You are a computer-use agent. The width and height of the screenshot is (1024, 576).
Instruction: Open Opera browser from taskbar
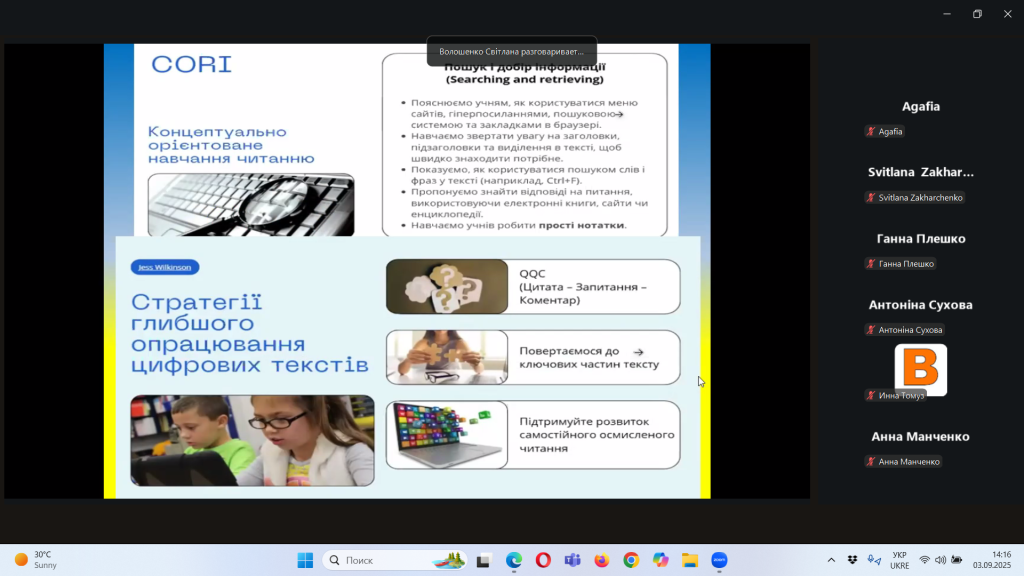(543, 560)
